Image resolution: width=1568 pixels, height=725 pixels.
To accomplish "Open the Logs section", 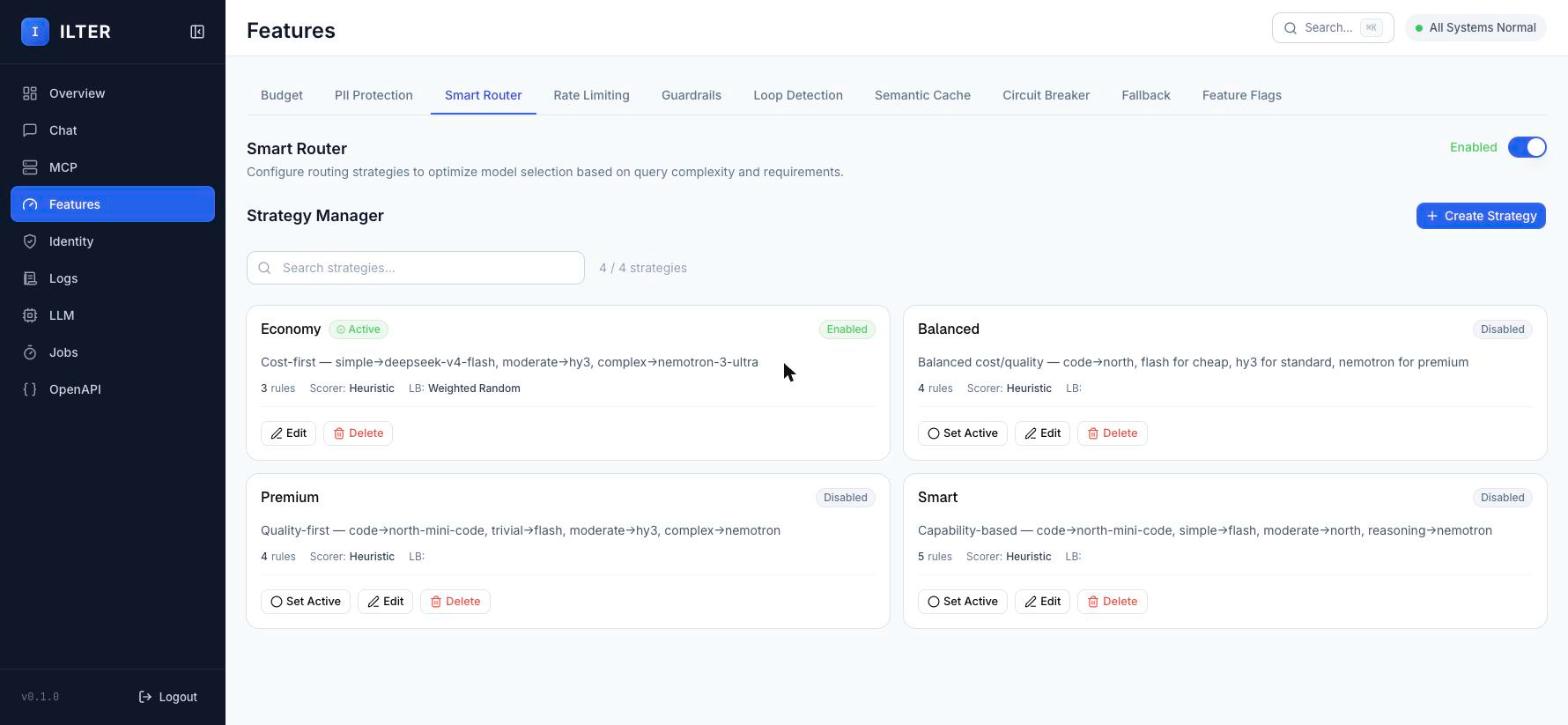I will pos(112,278).
